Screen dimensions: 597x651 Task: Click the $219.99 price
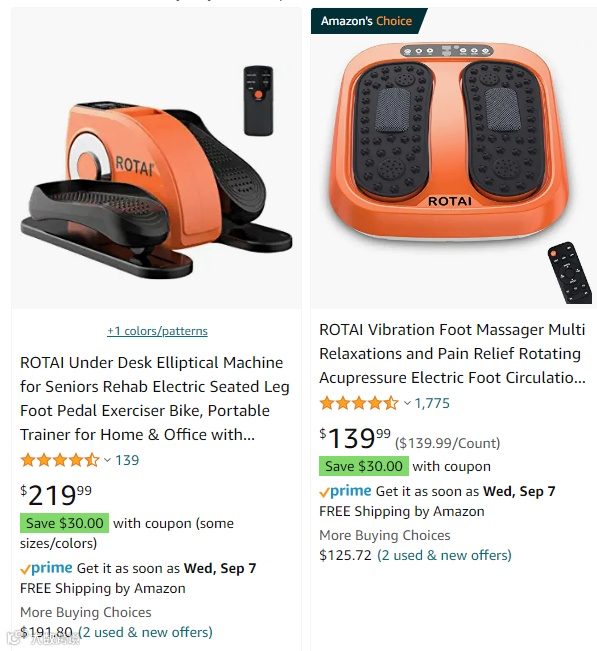(x=56, y=495)
